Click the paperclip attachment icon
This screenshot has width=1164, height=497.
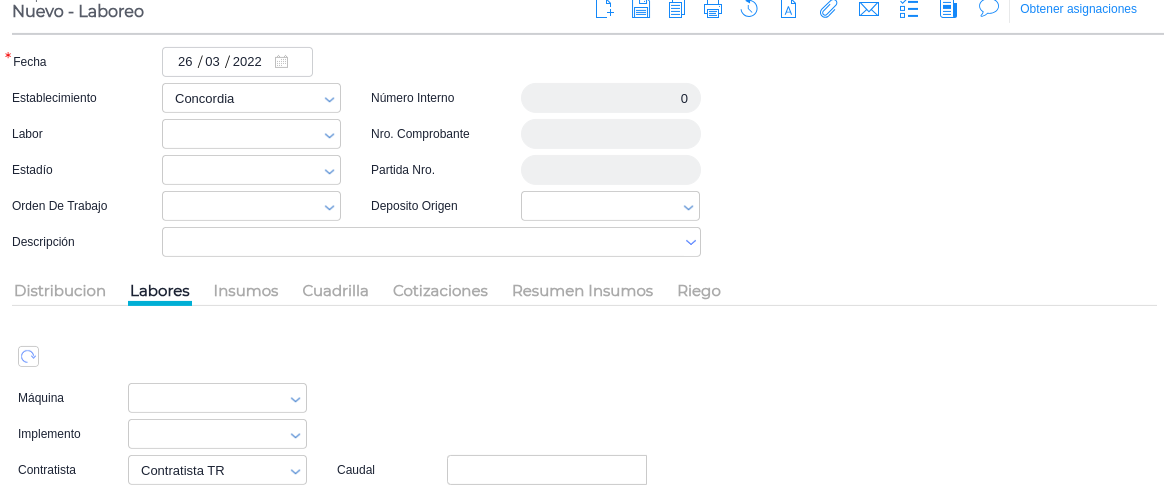(x=828, y=9)
